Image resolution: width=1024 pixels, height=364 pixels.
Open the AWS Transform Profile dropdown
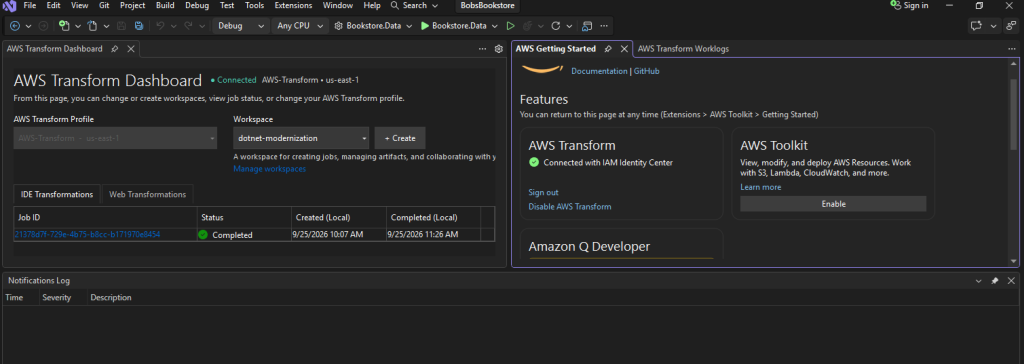[x=115, y=139]
